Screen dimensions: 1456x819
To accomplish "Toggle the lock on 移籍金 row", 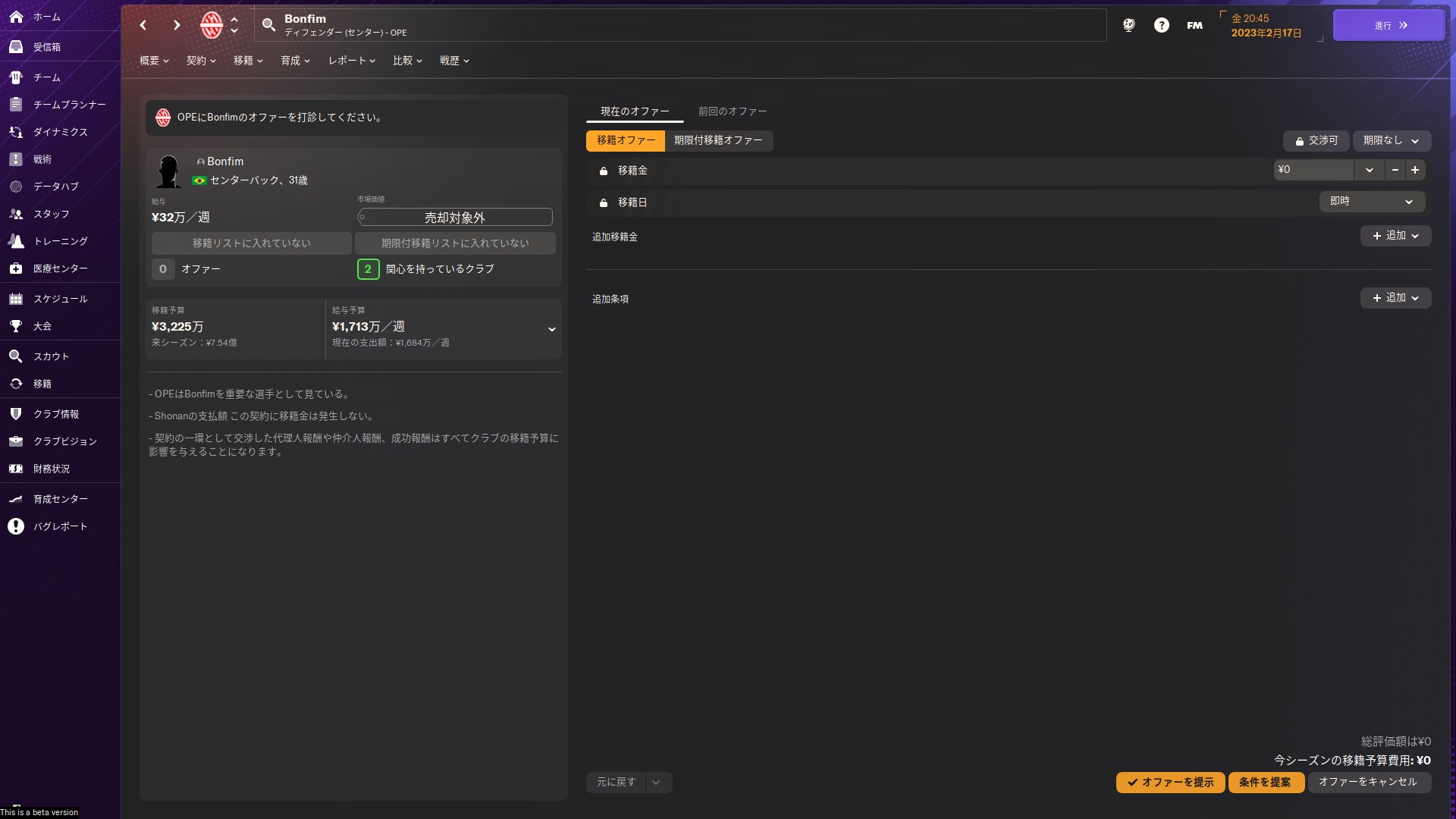I will pos(604,171).
